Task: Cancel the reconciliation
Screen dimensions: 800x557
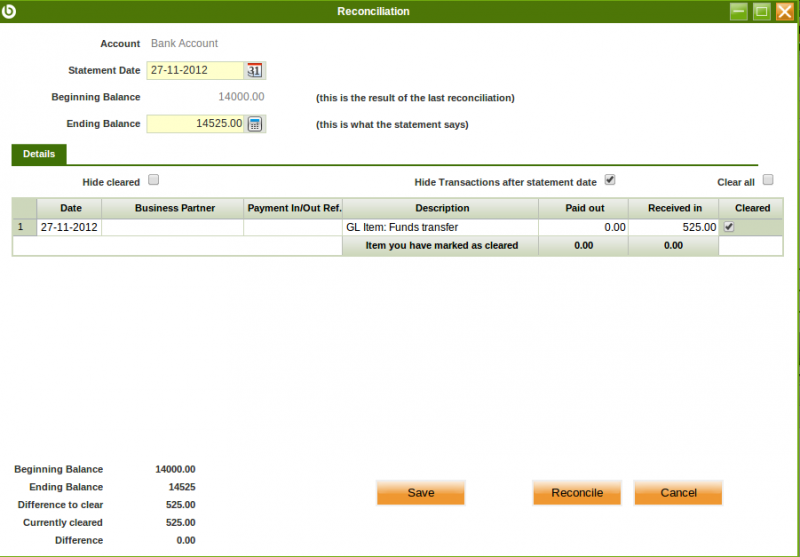Action: coord(678,493)
